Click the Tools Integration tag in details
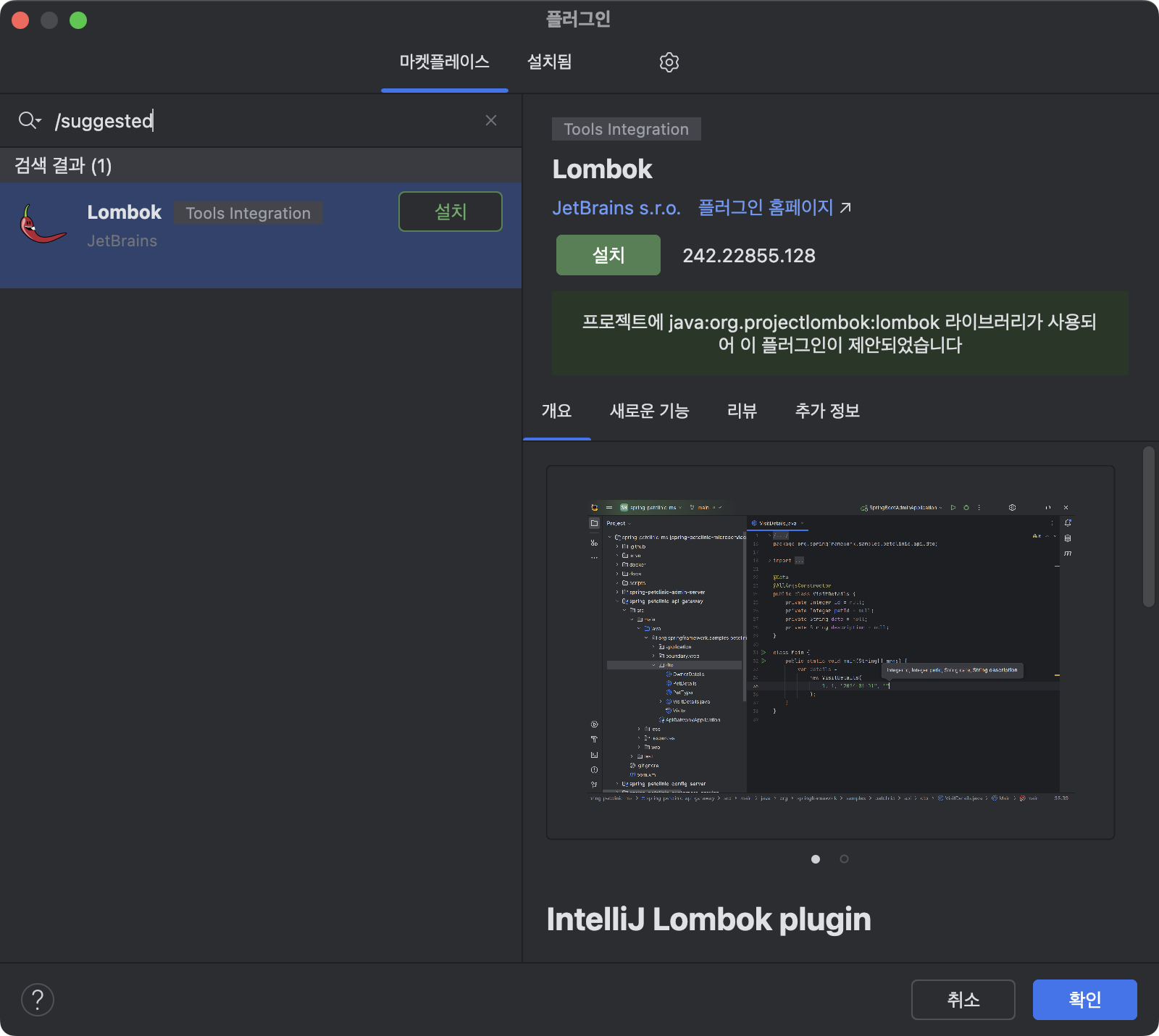 pyautogui.click(x=627, y=129)
